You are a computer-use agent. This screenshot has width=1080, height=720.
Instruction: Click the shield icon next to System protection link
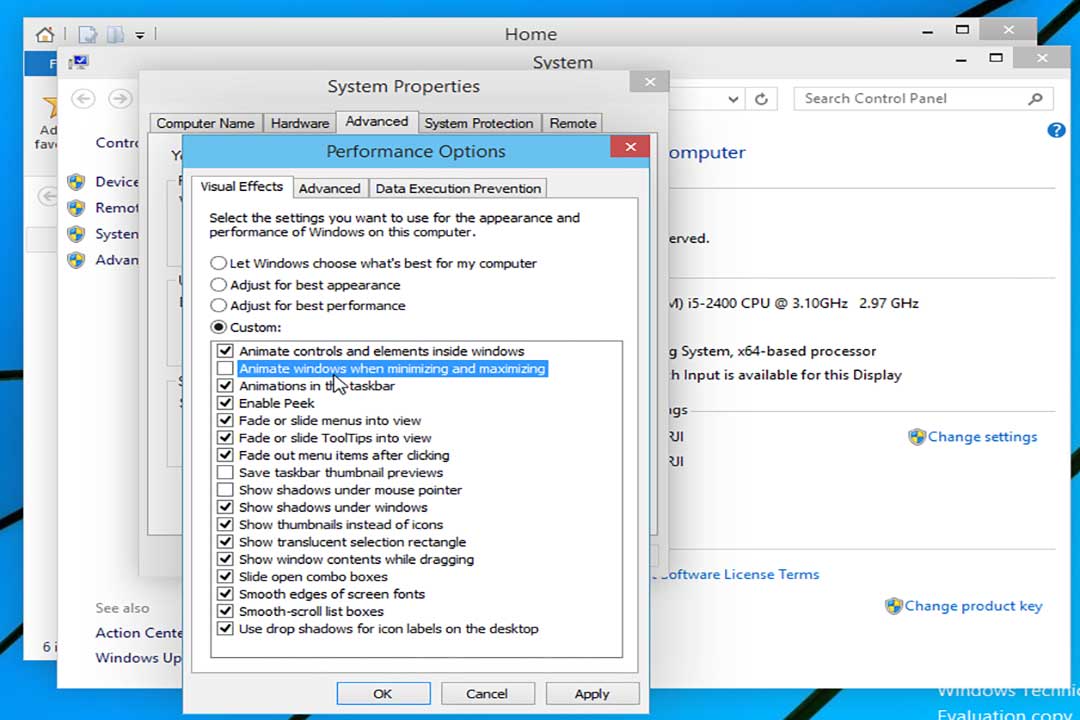point(76,234)
